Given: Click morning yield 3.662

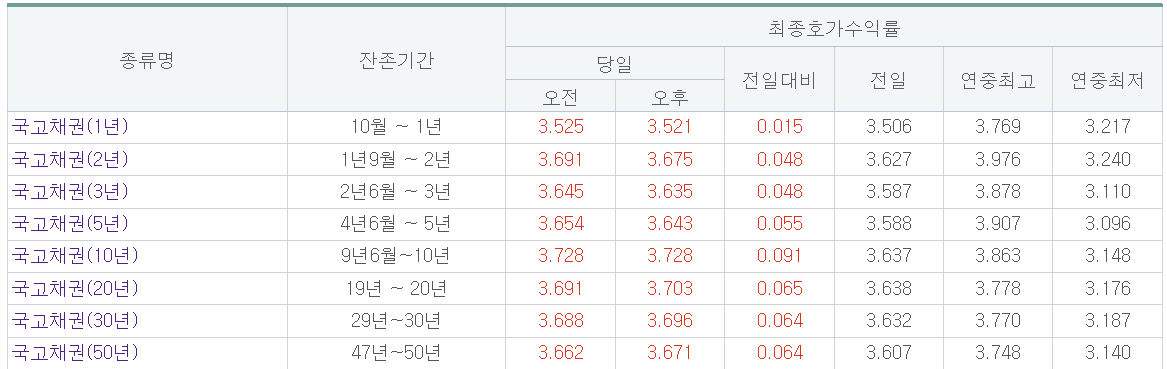Looking at the screenshot, I should [x=560, y=353].
